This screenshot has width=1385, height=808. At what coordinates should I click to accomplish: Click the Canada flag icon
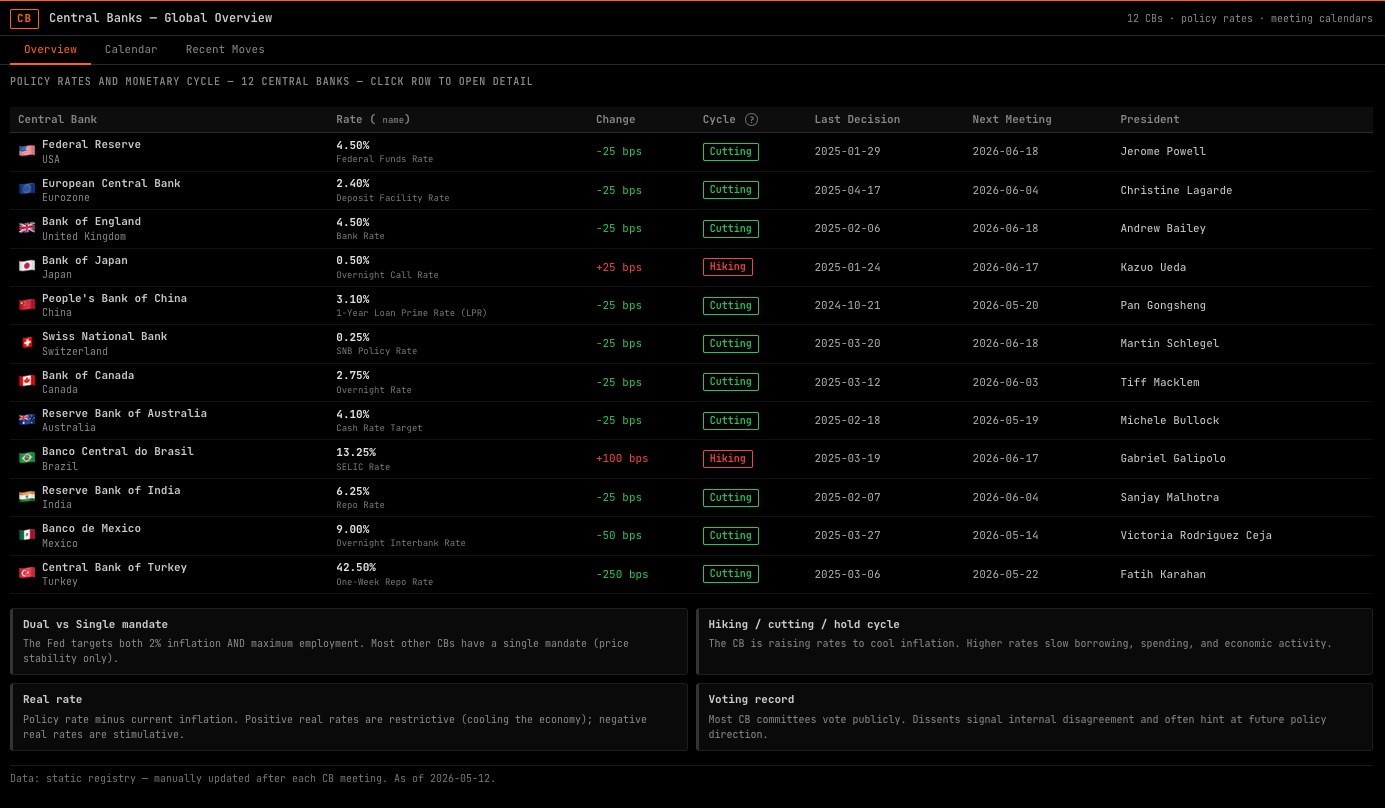point(27,382)
